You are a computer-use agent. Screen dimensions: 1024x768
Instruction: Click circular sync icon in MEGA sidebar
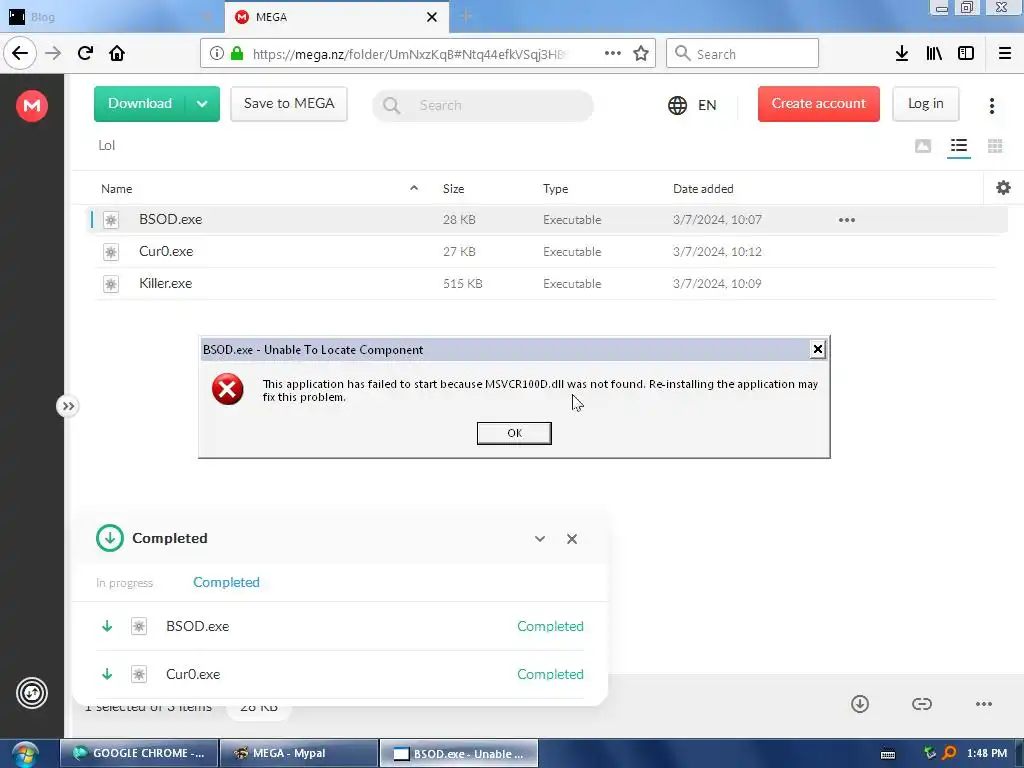click(x=32, y=693)
